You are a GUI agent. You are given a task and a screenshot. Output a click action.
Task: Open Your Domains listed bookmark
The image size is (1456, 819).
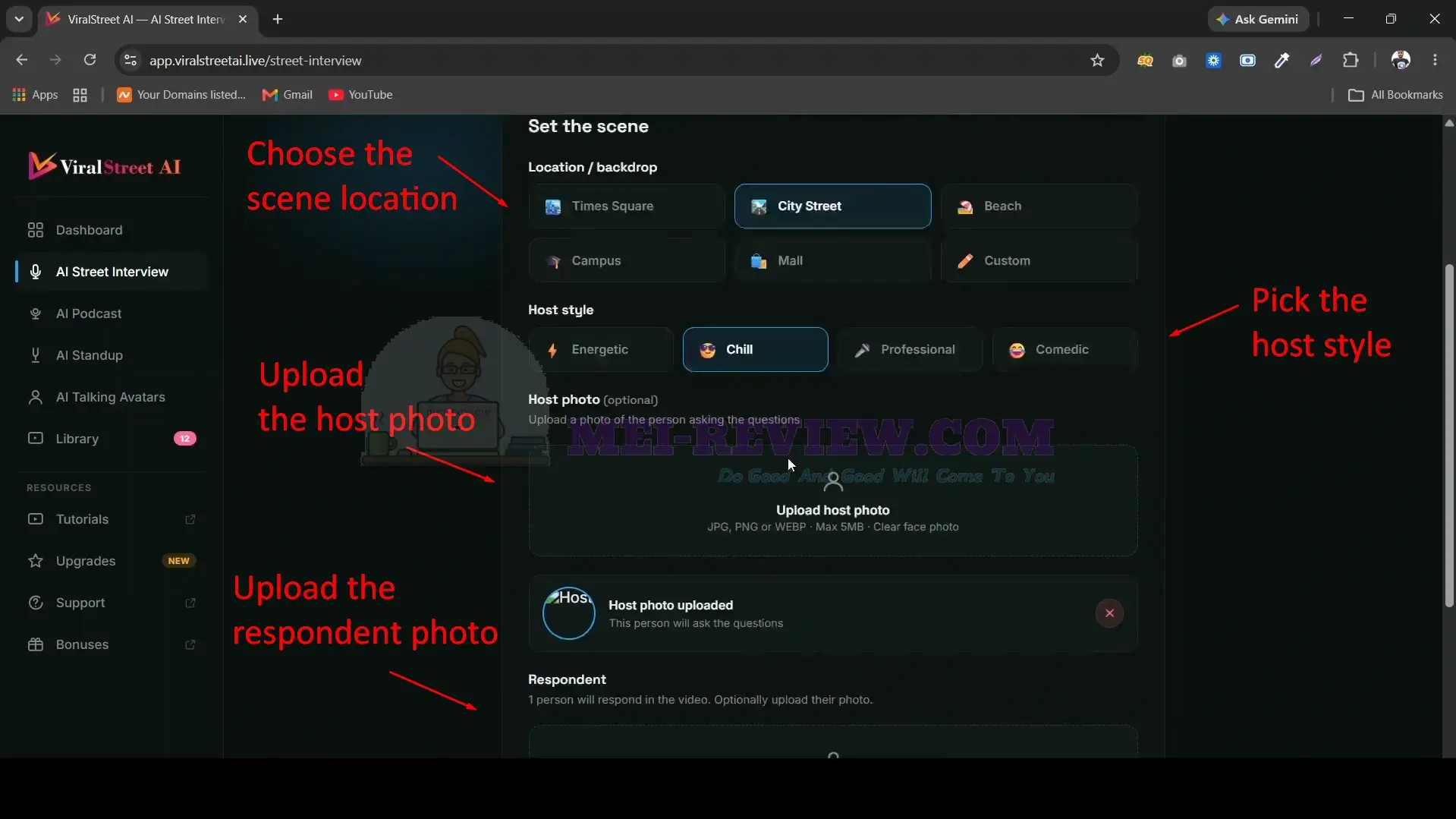(181, 95)
